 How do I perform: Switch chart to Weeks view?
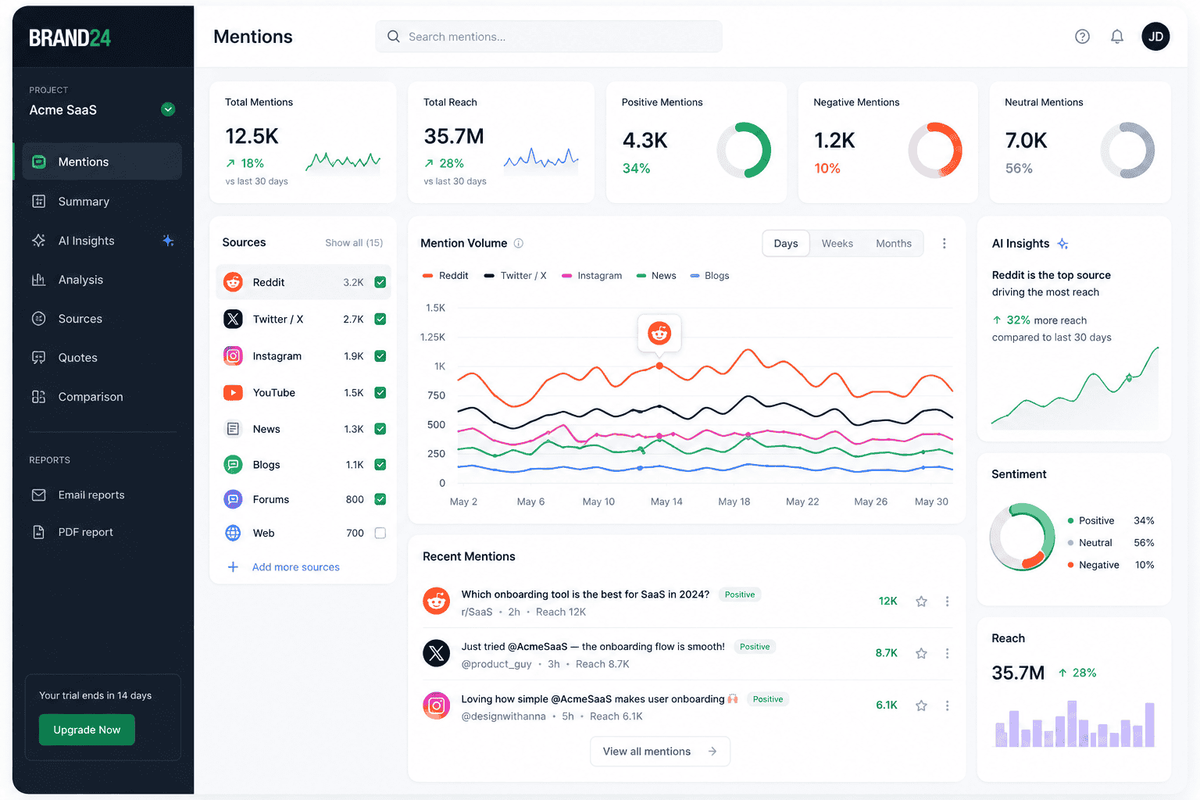click(x=837, y=243)
